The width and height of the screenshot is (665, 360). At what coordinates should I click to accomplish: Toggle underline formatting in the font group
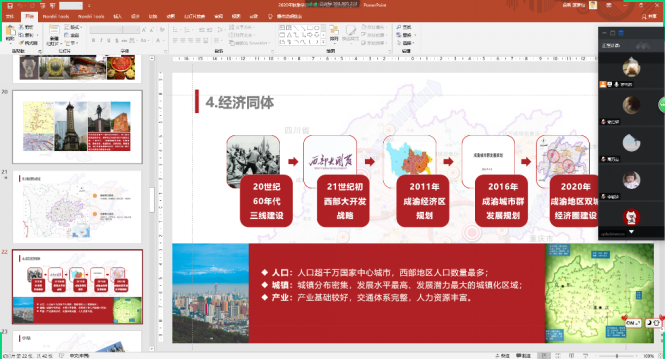point(109,41)
